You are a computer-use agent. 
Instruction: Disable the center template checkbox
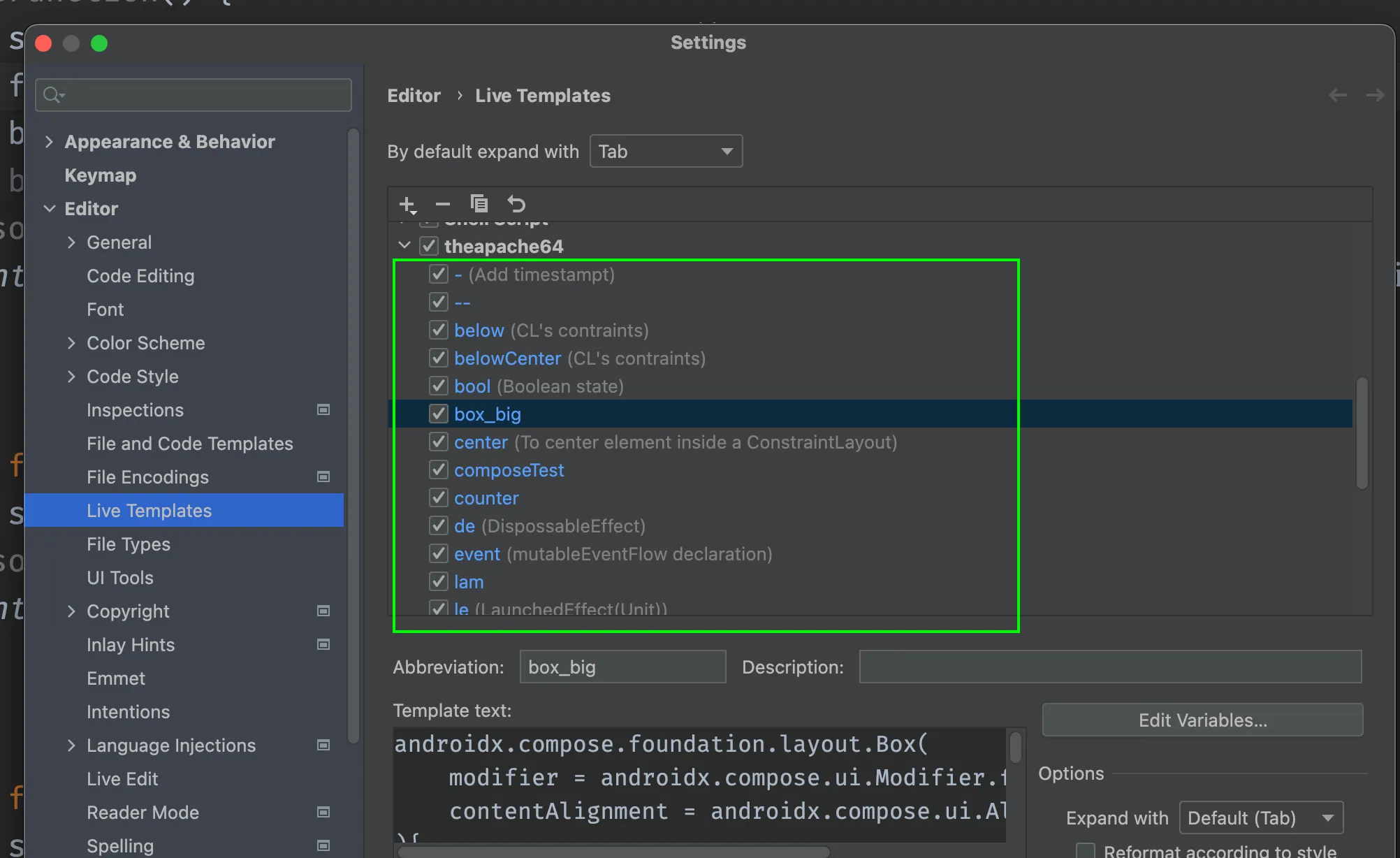click(x=439, y=442)
